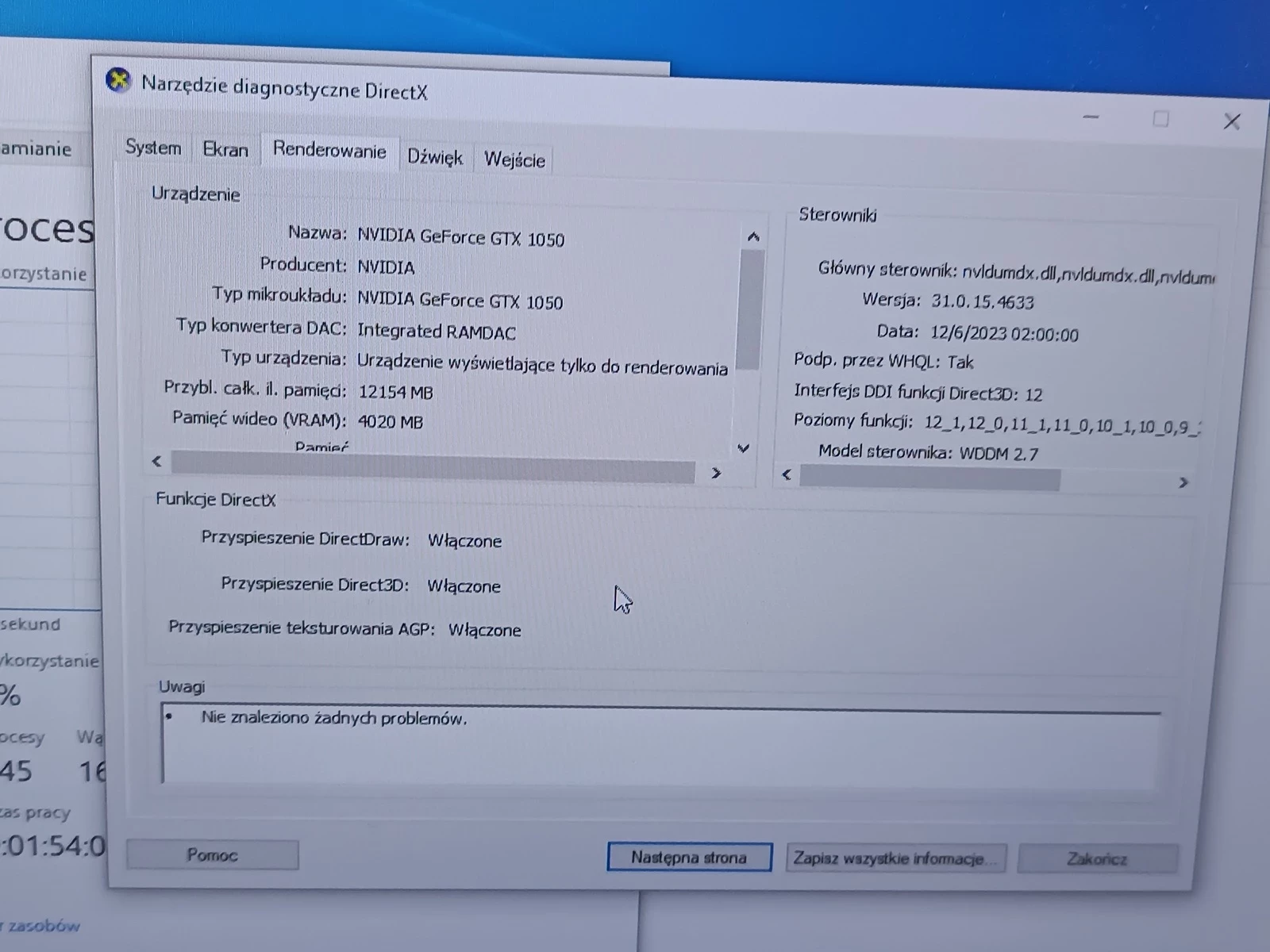Minimize the DirectX diagnostic window
1270x952 pixels.
pos(1091,117)
